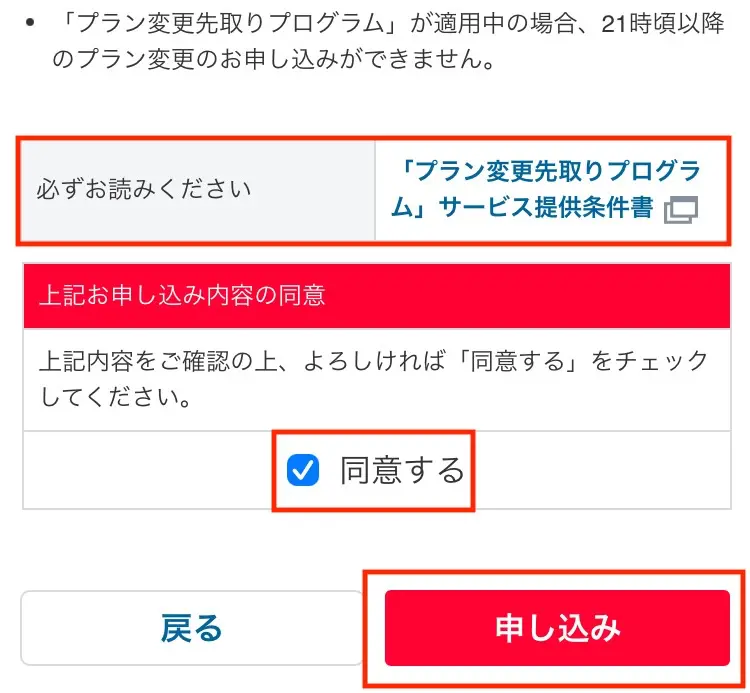Click the 申し込み text on the red button

click(x=558, y=627)
